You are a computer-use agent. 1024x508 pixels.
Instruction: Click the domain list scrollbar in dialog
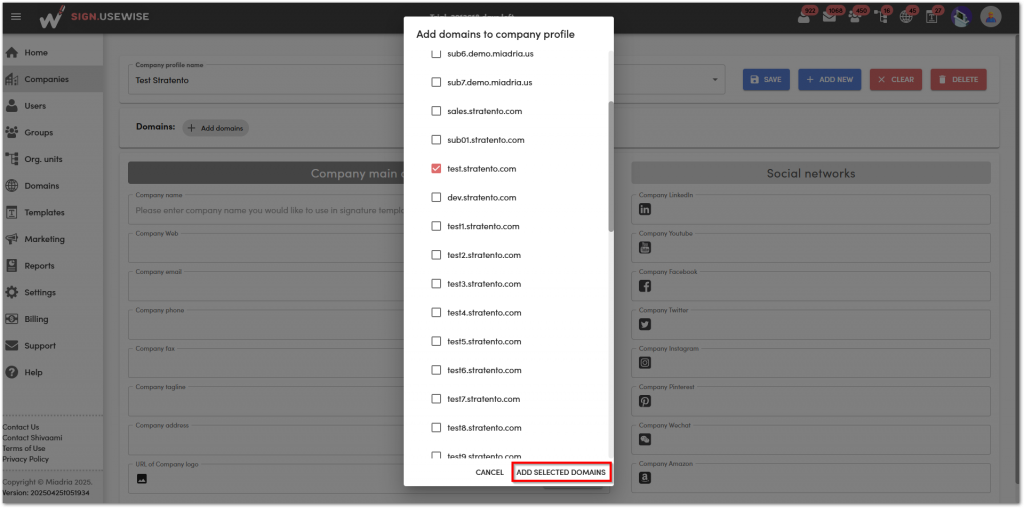[x=611, y=166]
